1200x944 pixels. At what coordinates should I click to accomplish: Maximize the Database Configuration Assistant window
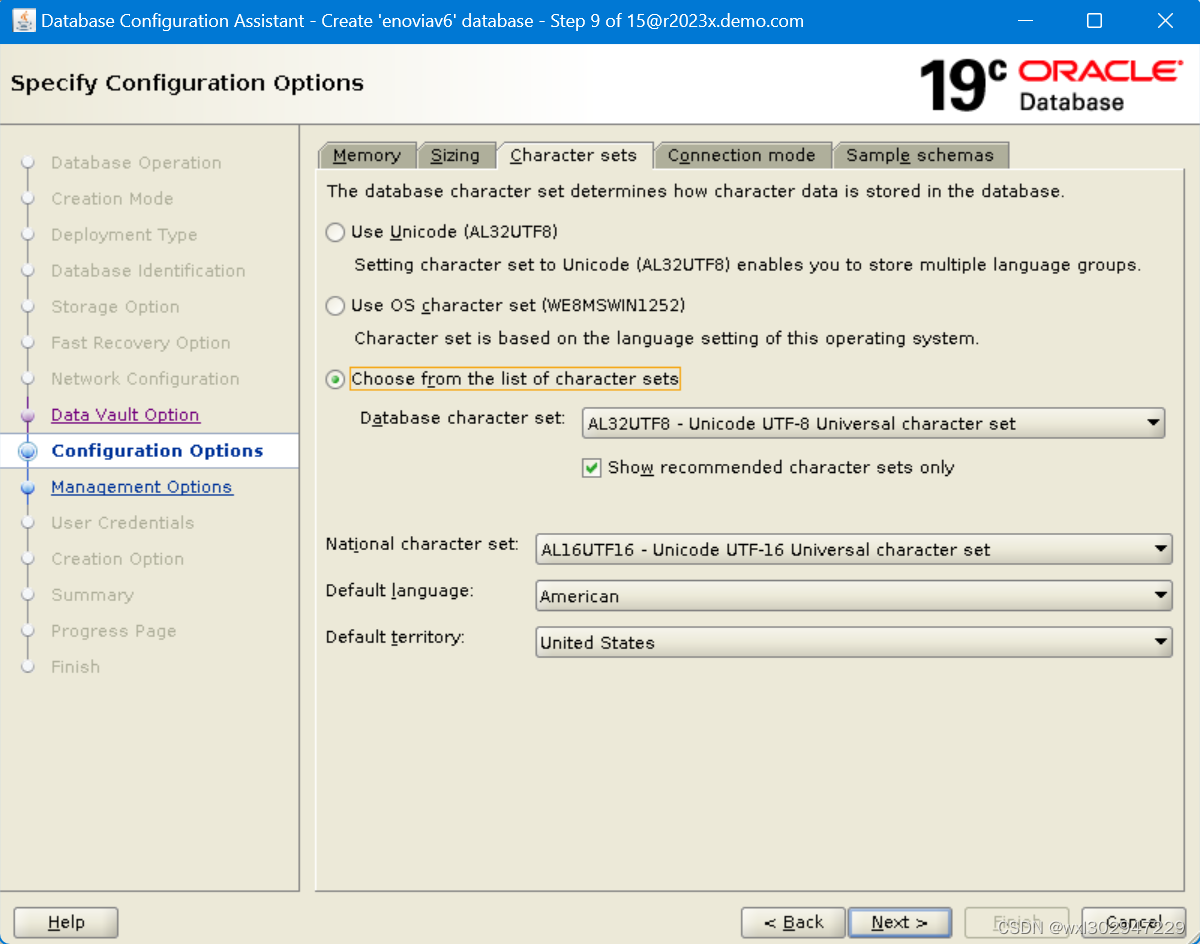(1094, 21)
